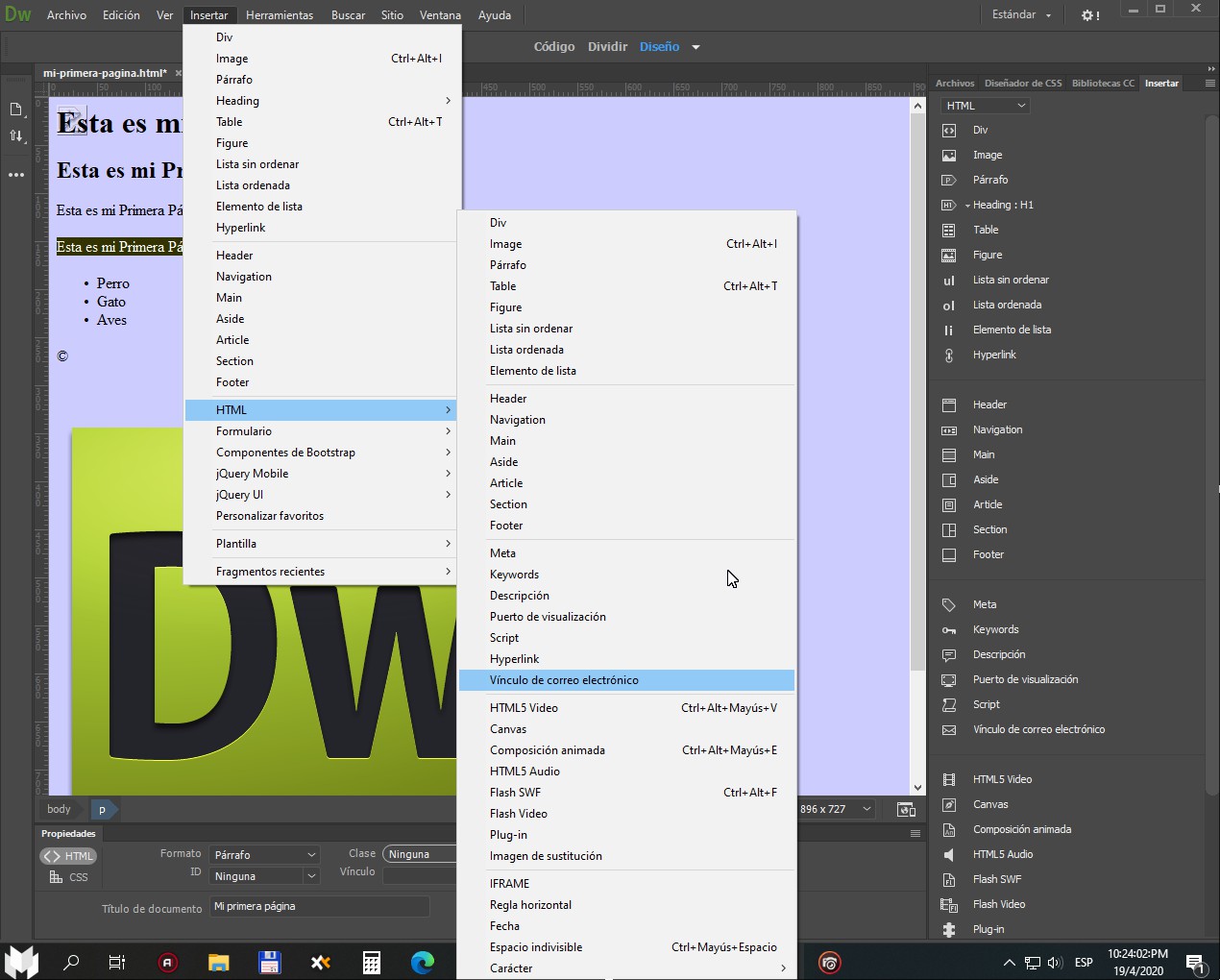
Task: Click the Section icon in Insertar panel
Action: [949, 529]
